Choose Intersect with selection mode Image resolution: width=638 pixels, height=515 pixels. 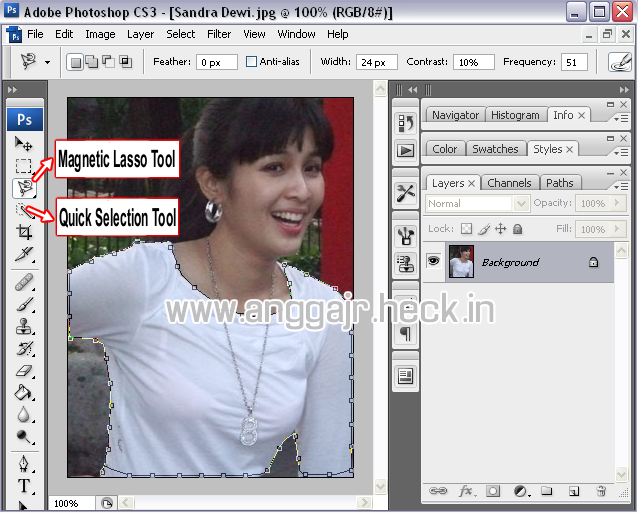125,62
